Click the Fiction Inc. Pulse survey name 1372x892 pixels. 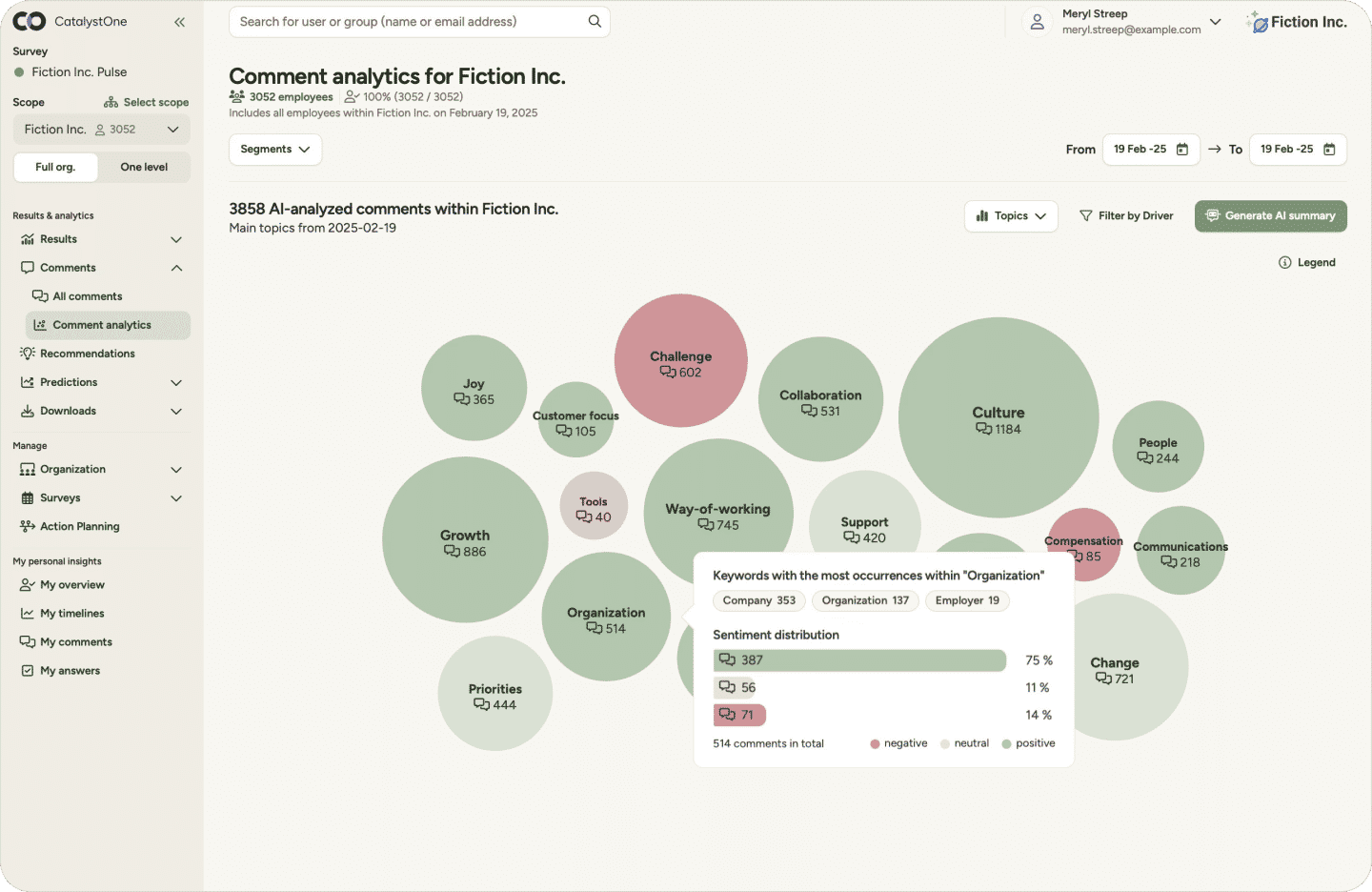(79, 72)
